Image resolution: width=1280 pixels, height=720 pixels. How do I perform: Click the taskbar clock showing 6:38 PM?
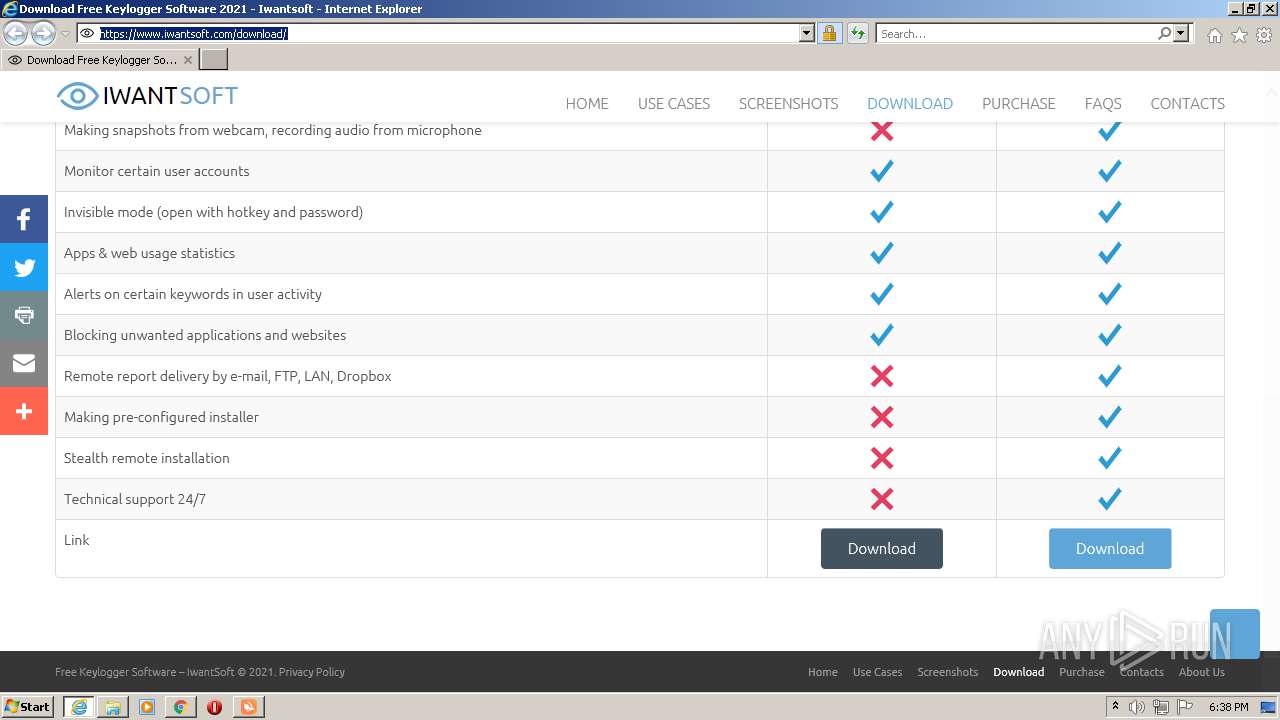[x=1228, y=707]
